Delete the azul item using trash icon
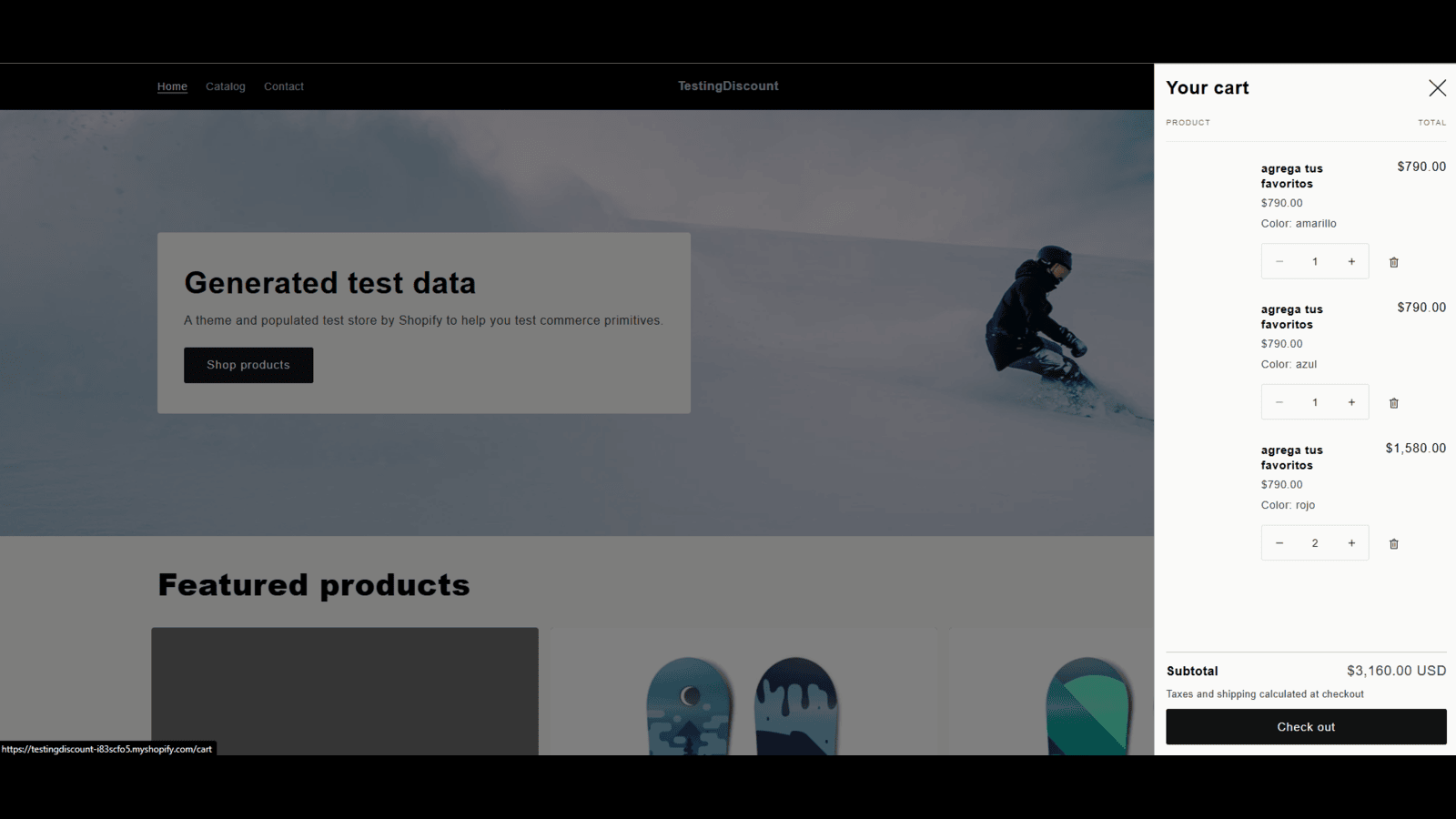The image size is (1456, 819). [1393, 403]
